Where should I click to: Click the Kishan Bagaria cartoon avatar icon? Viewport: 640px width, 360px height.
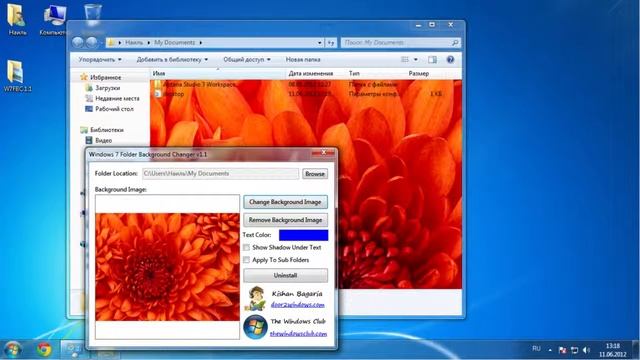(256, 299)
